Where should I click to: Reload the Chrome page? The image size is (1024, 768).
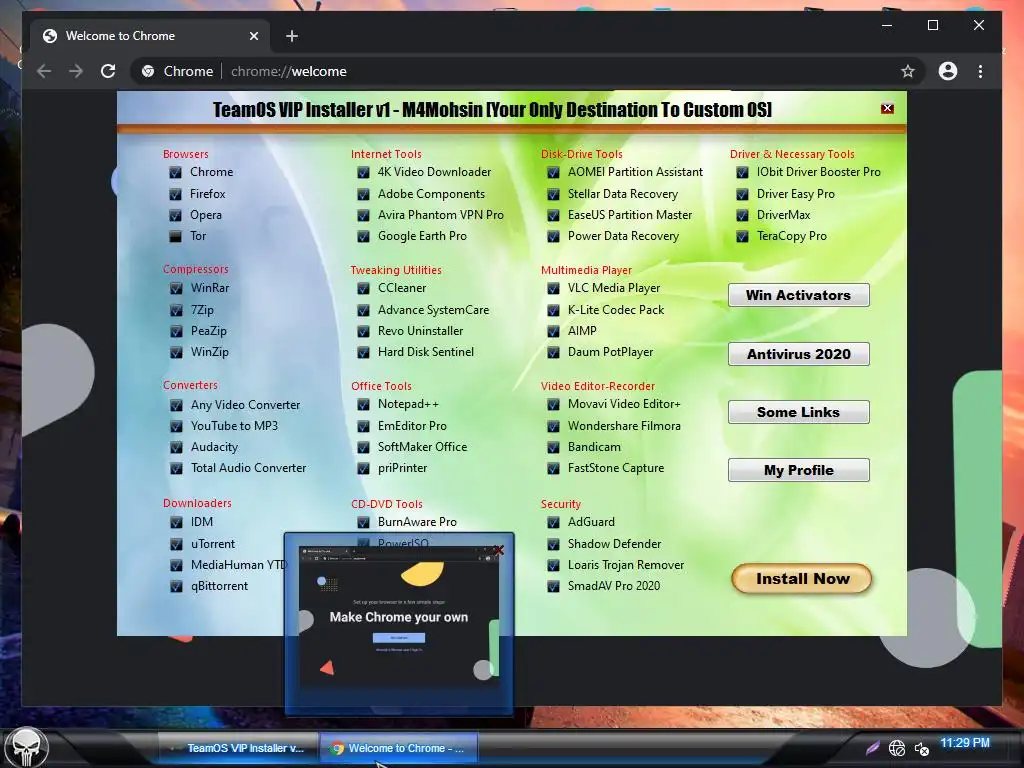tap(108, 71)
